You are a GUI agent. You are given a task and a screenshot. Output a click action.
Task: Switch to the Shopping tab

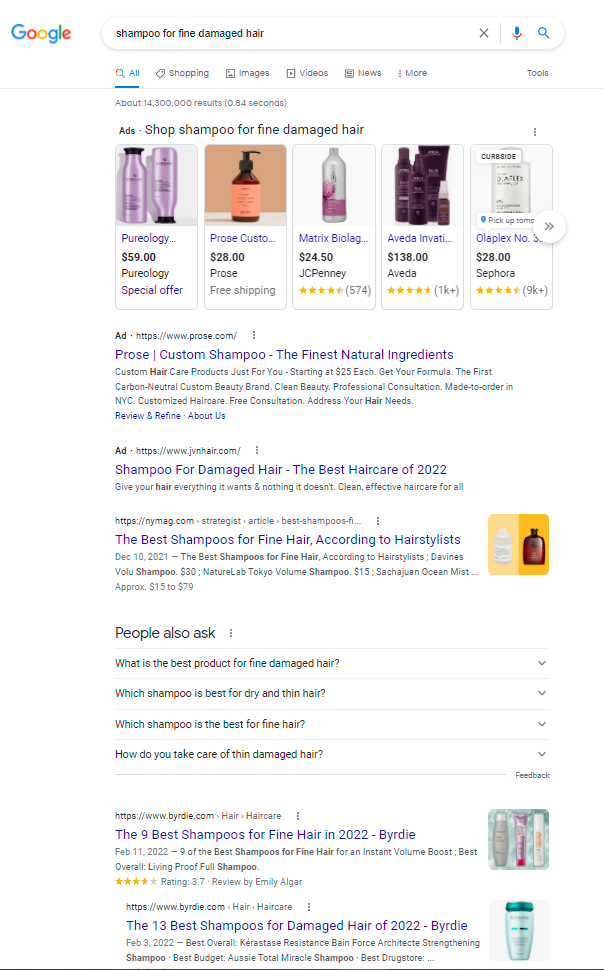click(182, 73)
